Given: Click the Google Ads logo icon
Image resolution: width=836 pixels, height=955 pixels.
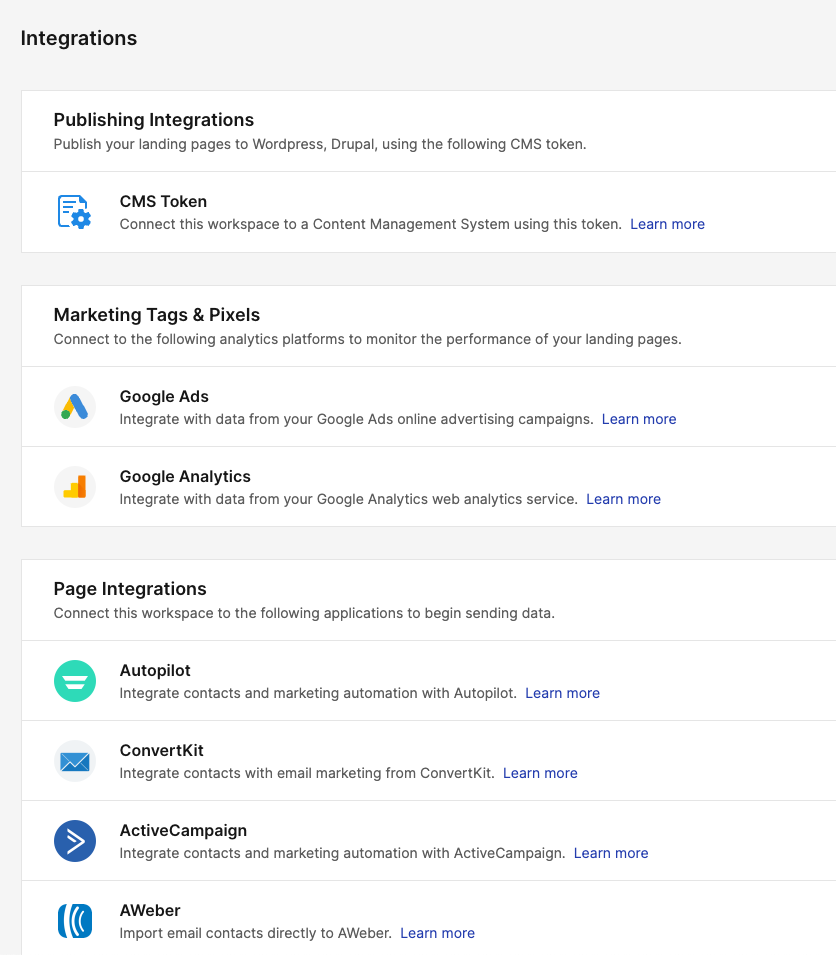Looking at the screenshot, I should [74, 407].
